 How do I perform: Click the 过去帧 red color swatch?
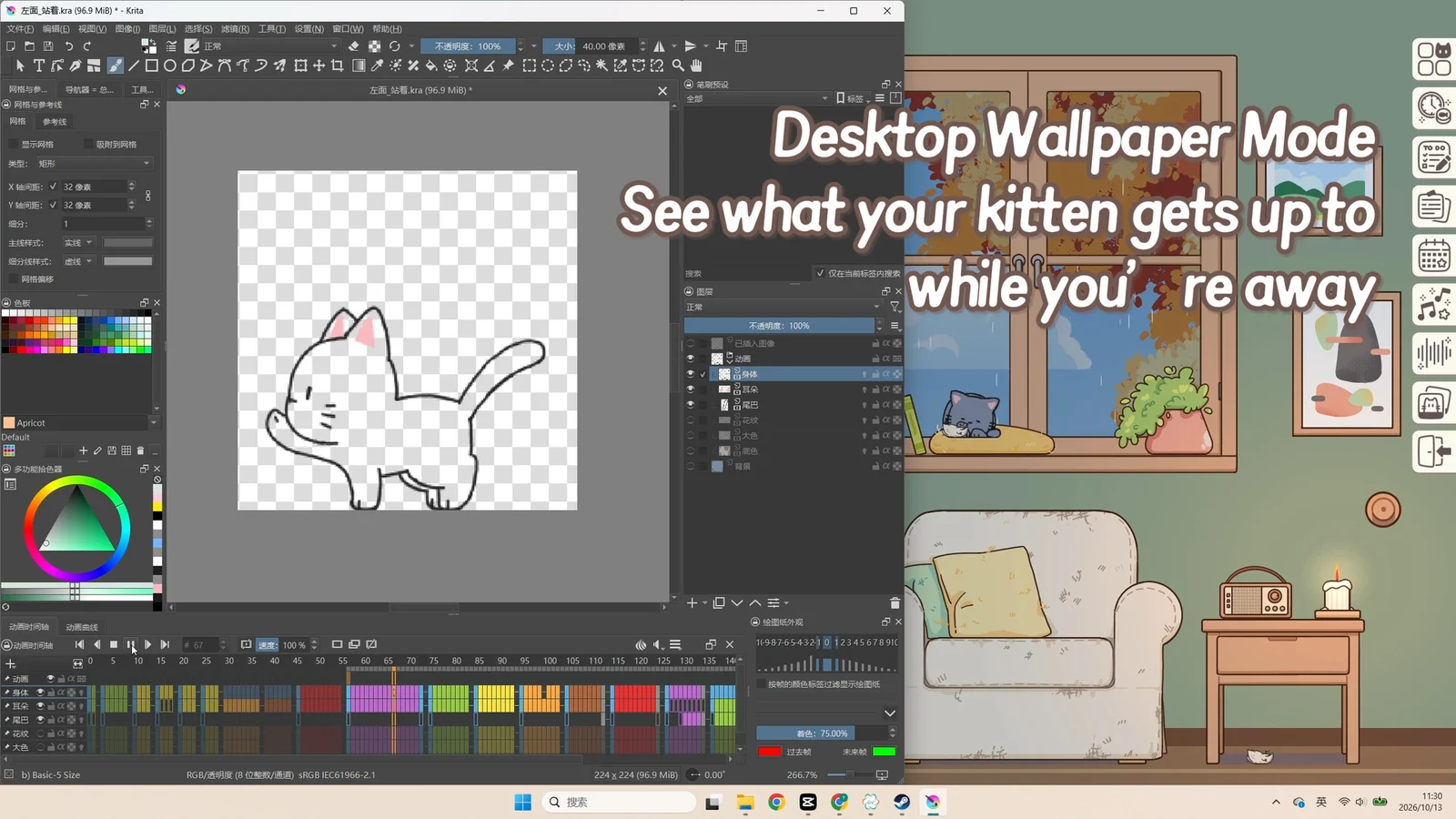point(770,752)
